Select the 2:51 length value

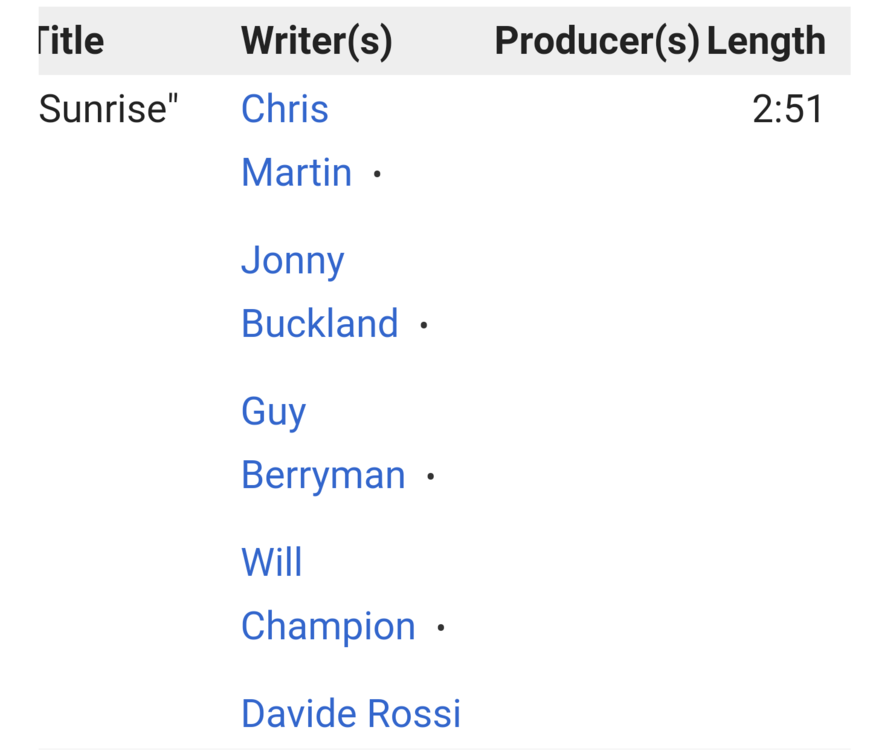[787, 109]
